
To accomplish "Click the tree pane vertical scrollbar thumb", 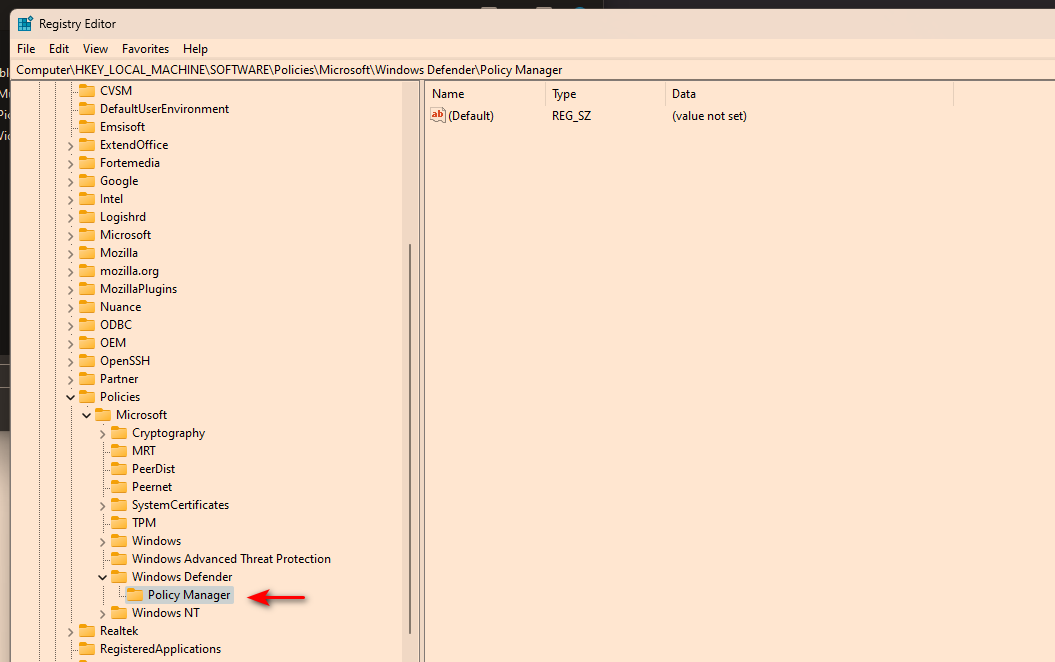I will tap(410, 439).
